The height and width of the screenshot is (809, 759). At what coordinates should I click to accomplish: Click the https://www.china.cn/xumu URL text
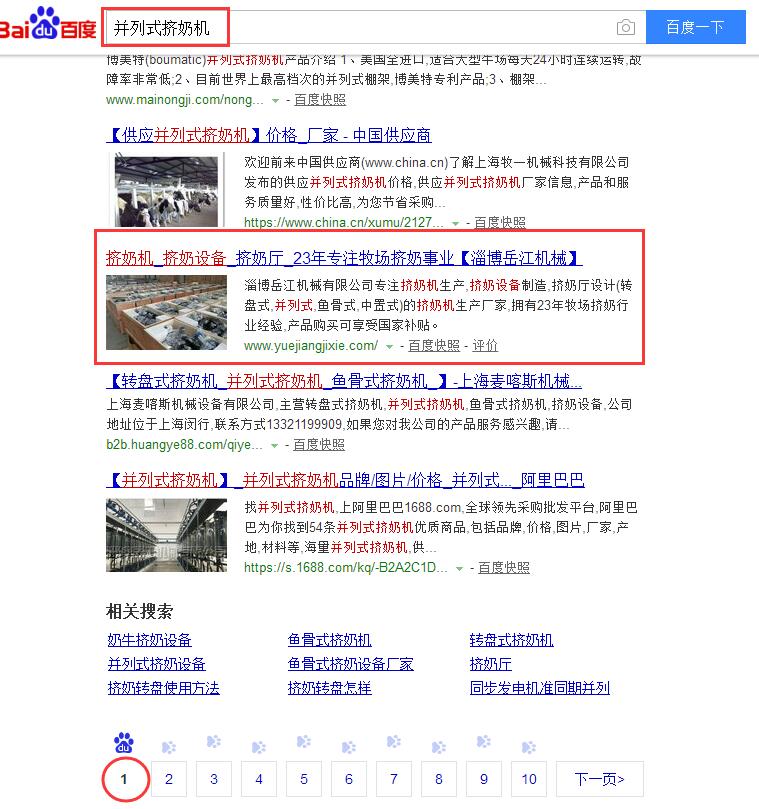[344, 222]
